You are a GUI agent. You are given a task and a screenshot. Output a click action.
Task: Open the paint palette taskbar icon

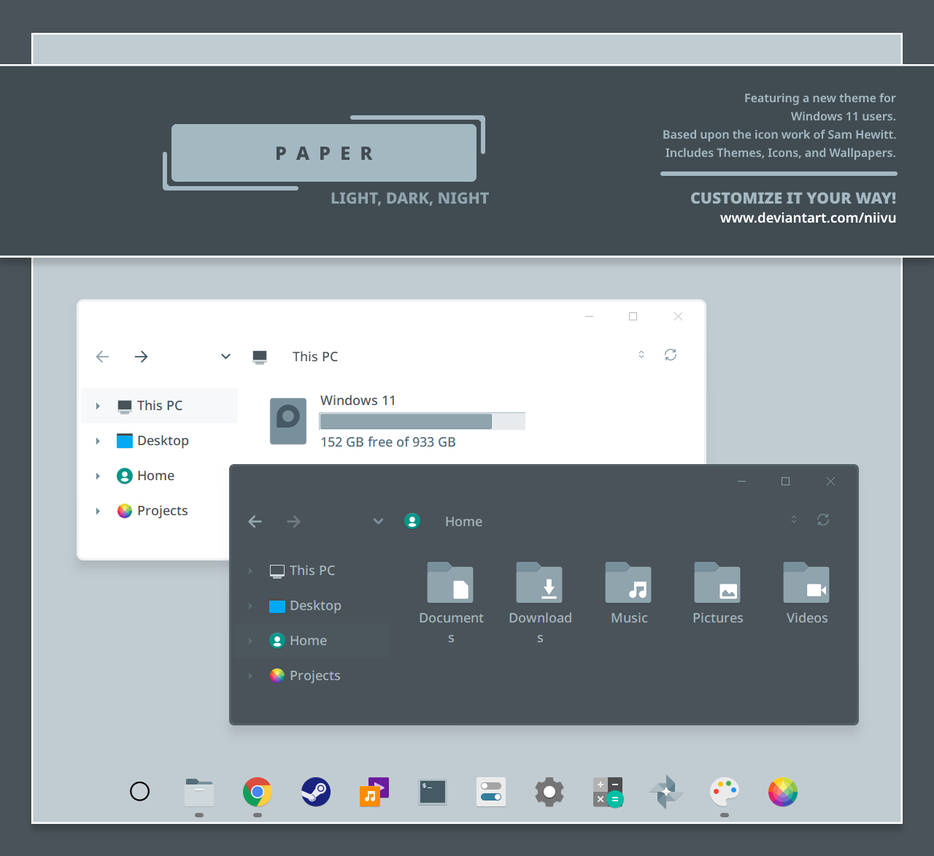(724, 792)
